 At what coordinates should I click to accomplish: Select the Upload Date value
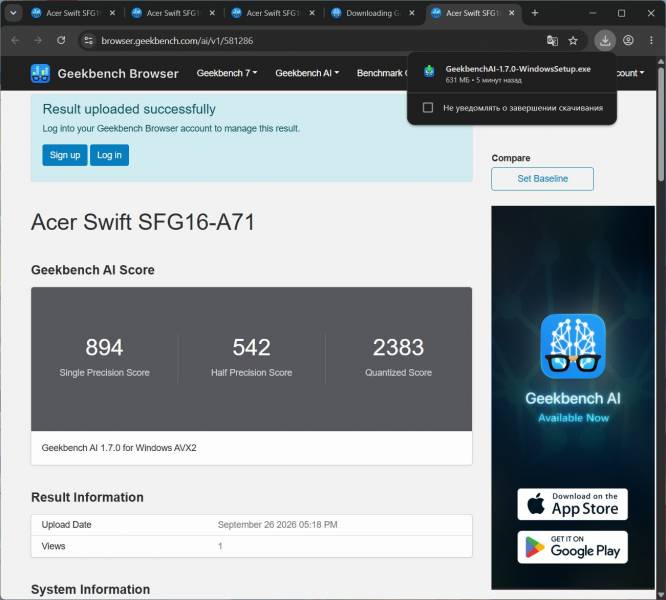(x=277, y=524)
